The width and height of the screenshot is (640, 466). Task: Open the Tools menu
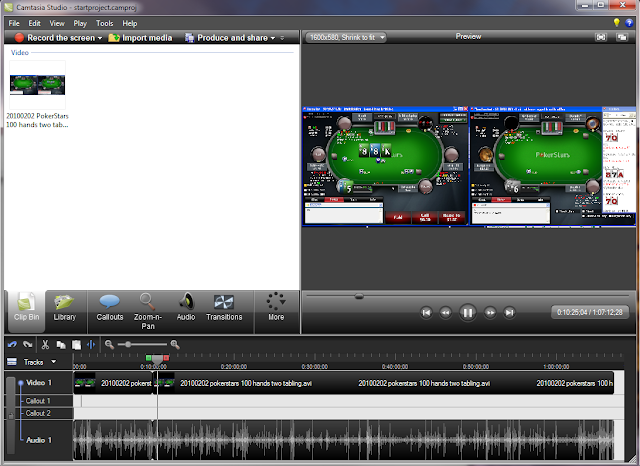tap(104, 23)
